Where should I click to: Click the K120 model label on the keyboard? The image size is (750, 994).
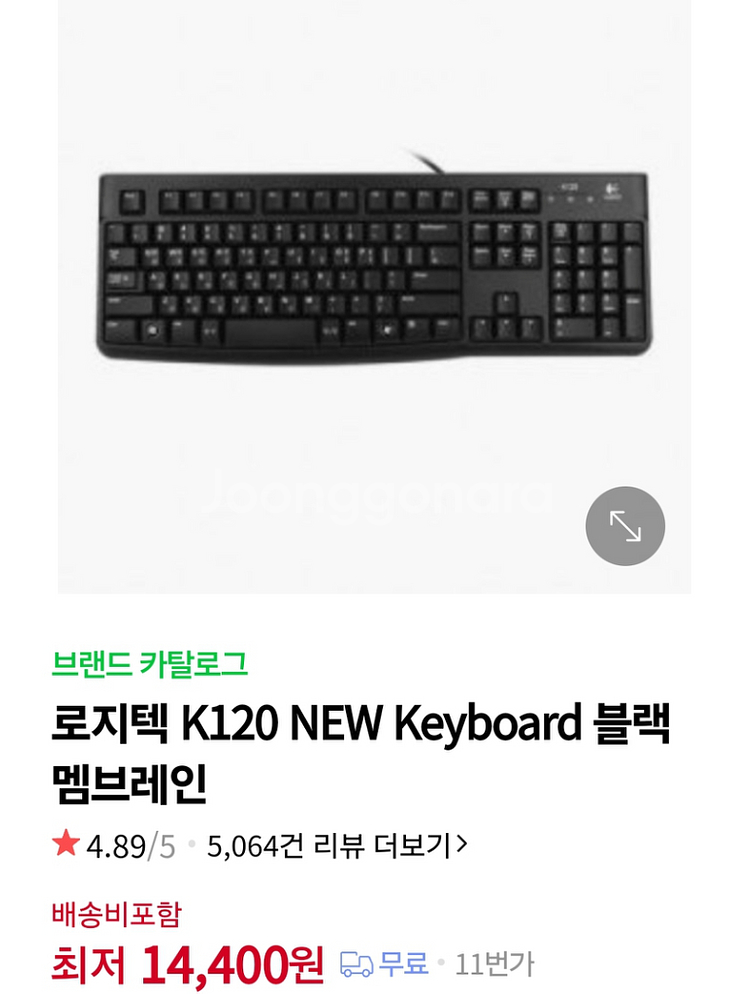point(569,187)
